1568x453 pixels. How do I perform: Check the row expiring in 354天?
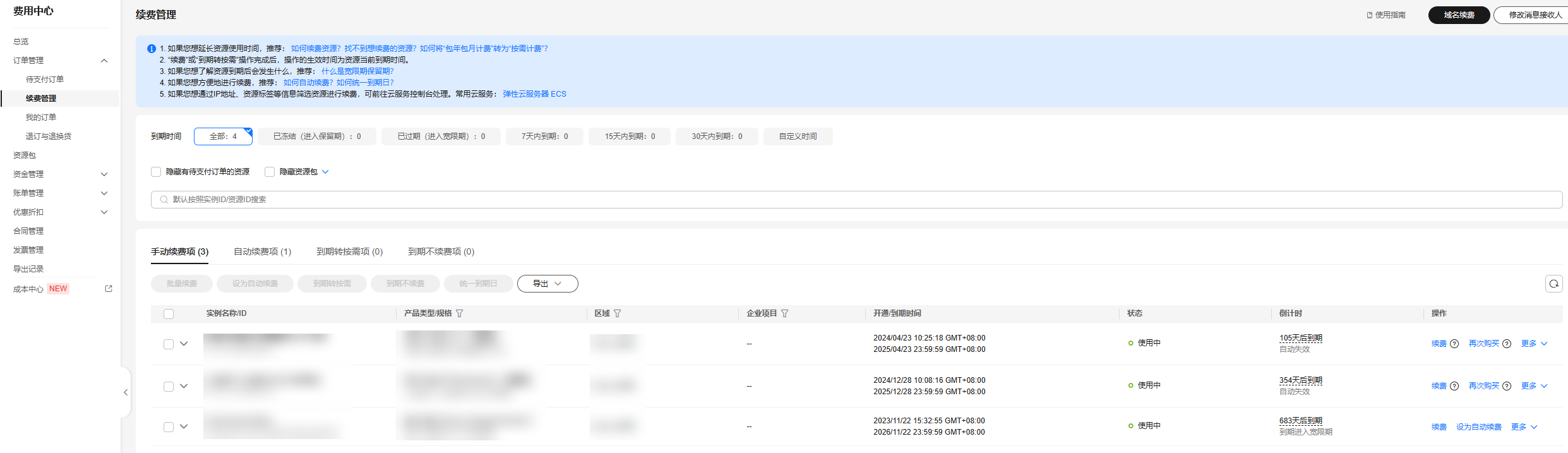pyautogui.click(x=169, y=387)
